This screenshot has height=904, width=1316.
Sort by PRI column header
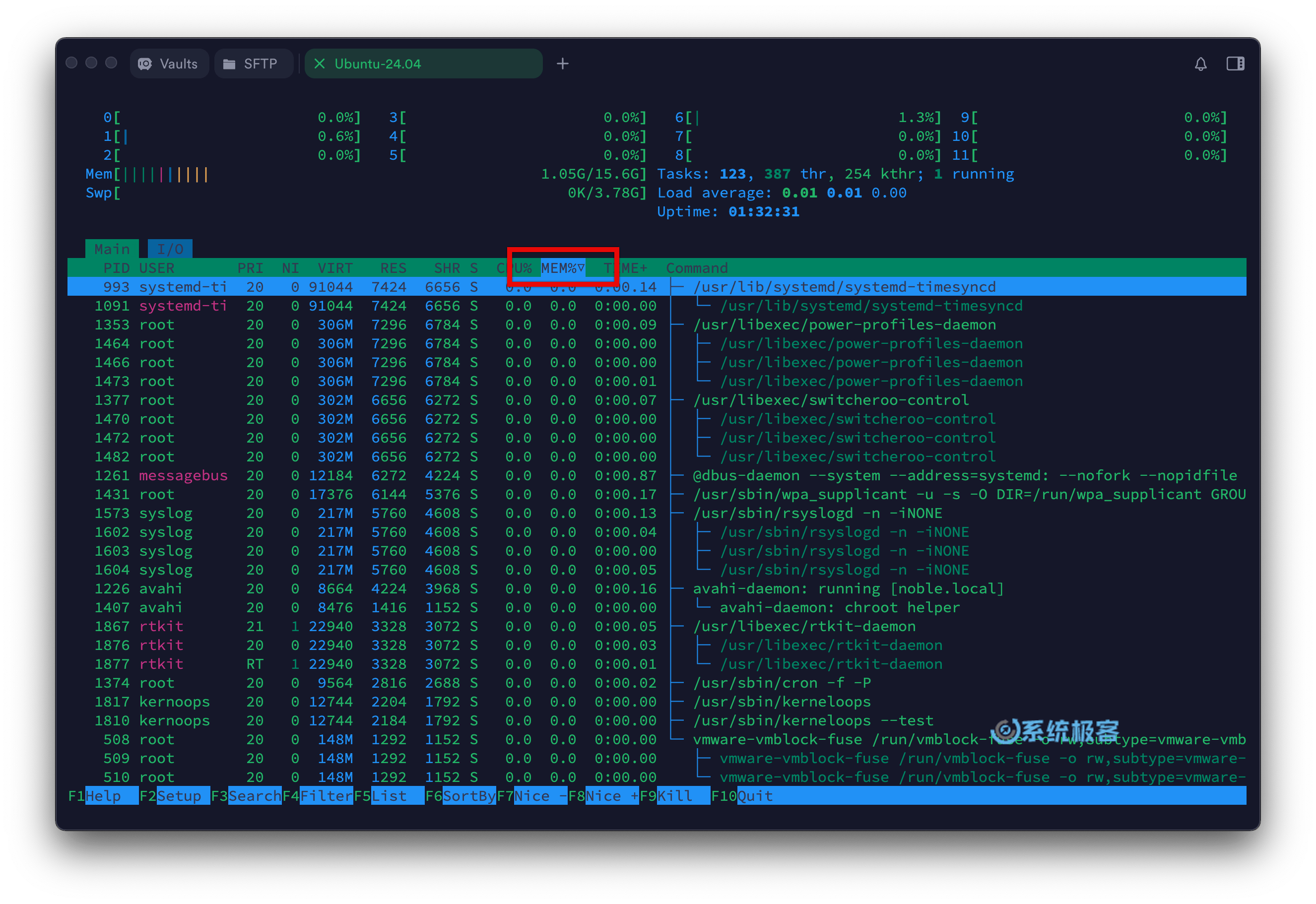point(250,268)
